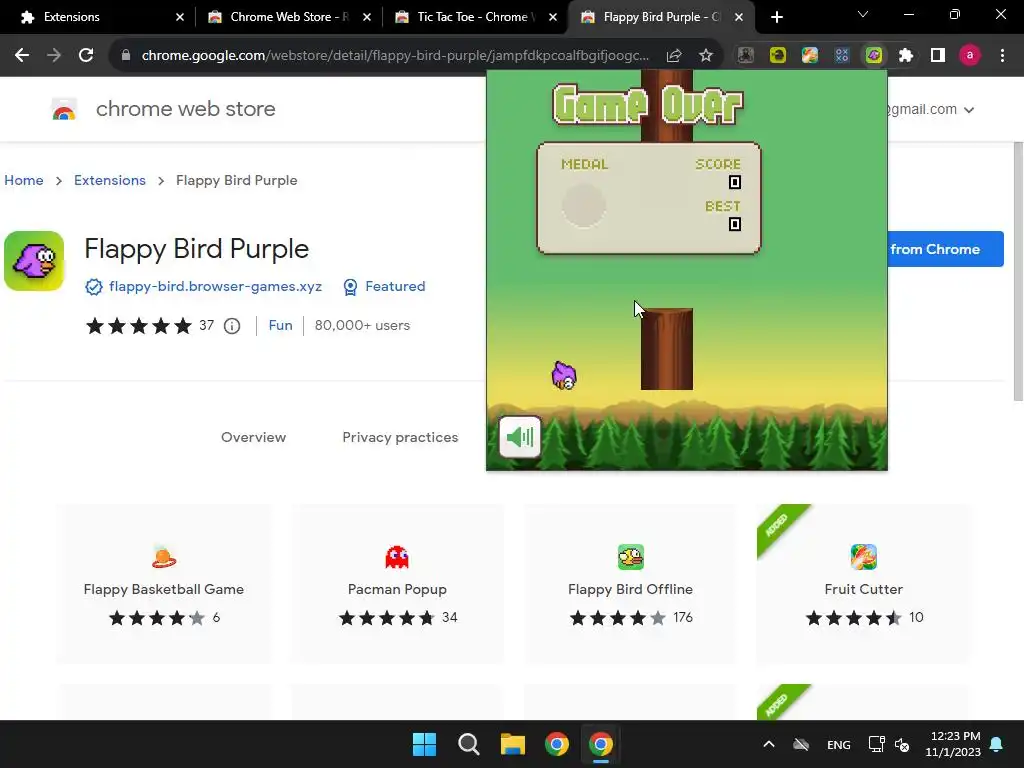1024x768 pixels.
Task: Open the tab search dropdown arrow
Action: pyautogui.click(x=863, y=14)
